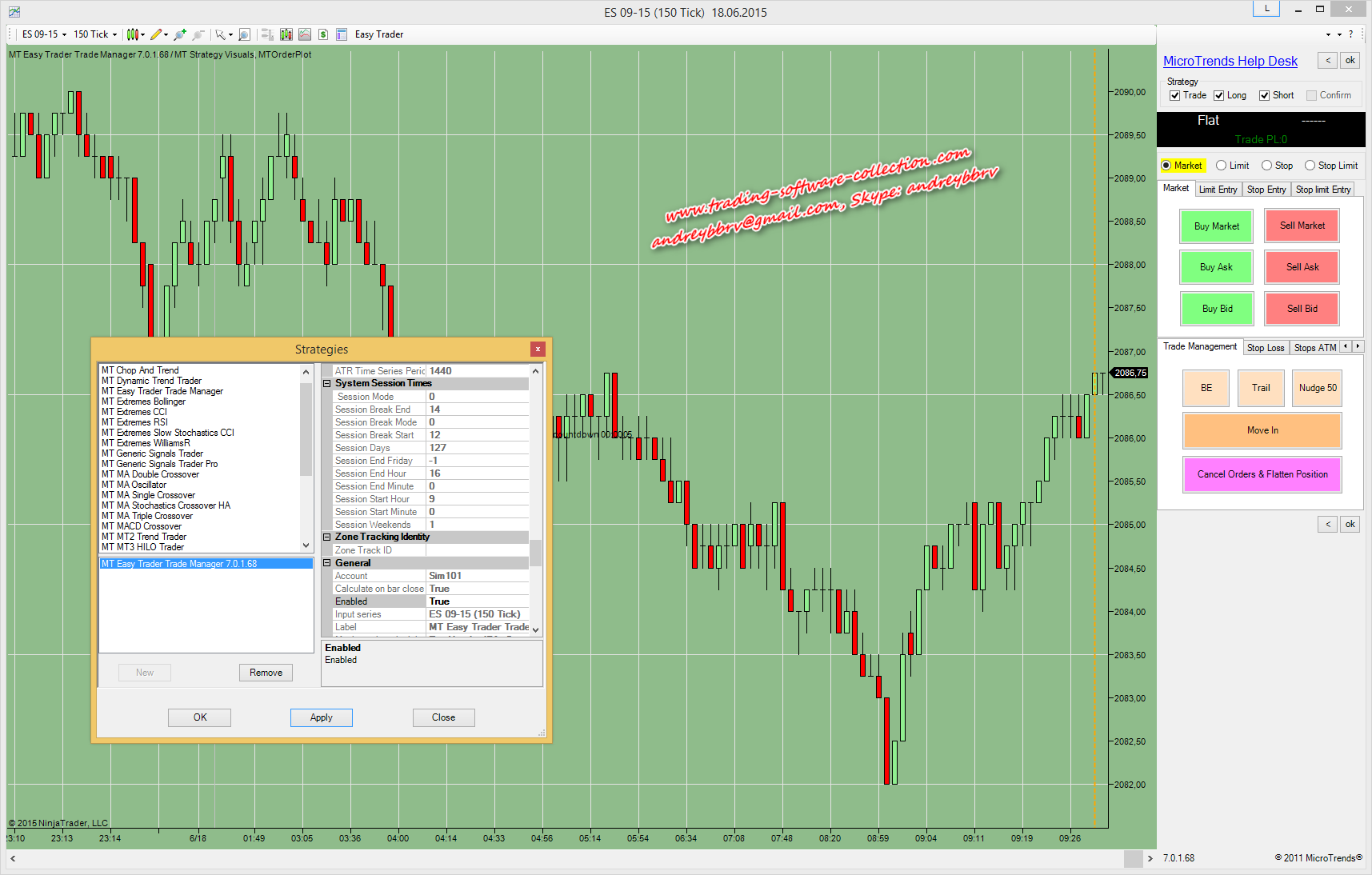Collapse the System Session Times section
The width and height of the screenshot is (1372, 875).
tap(327, 384)
